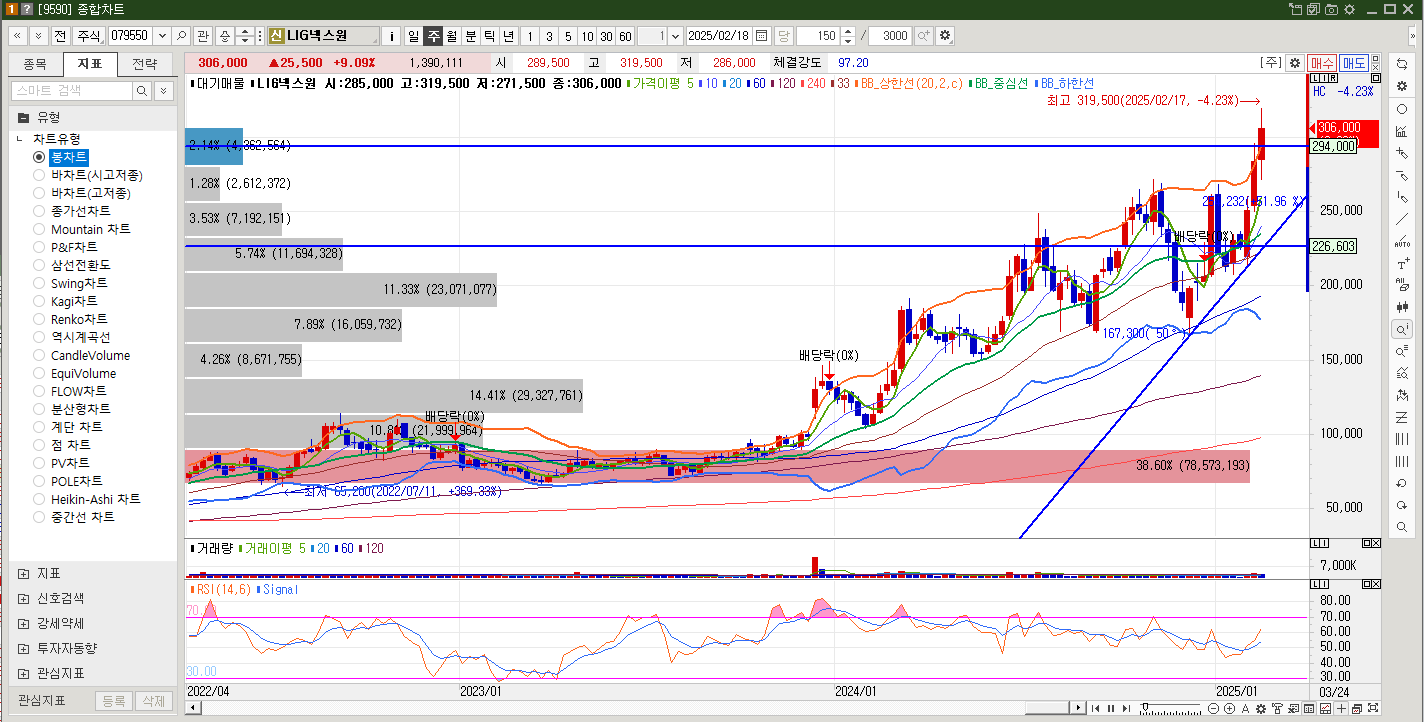This screenshot has height=722, width=1424.
Task: Click the stock code search magnifier icon
Action: [x=182, y=35]
